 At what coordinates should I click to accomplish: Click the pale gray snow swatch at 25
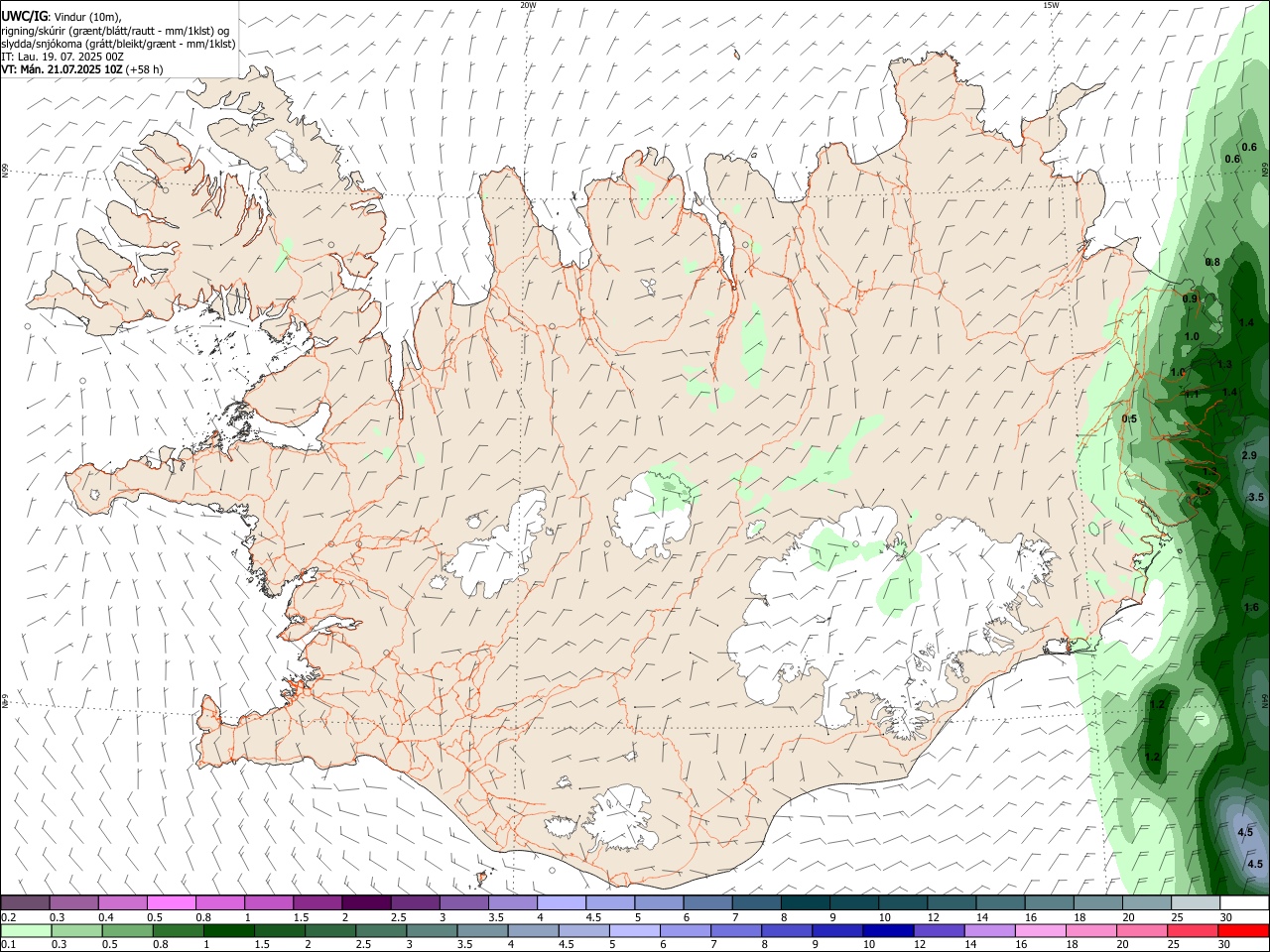[1196, 902]
